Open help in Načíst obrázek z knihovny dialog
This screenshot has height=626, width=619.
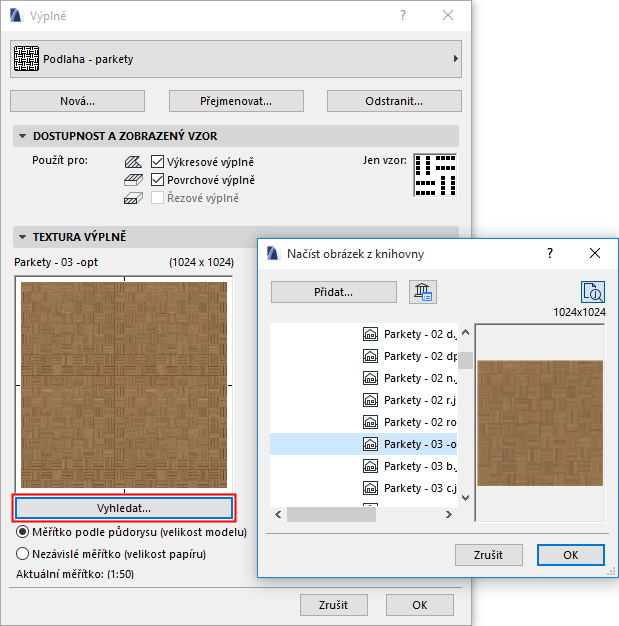pos(550,253)
